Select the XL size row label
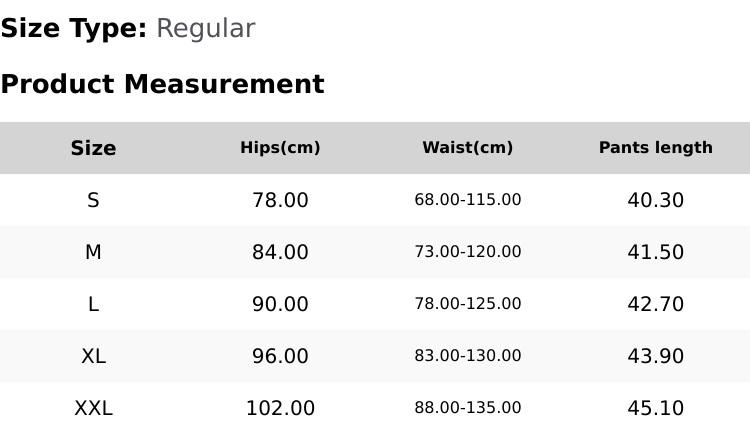This screenshot has width=750, height=434. tap(93, 356)
